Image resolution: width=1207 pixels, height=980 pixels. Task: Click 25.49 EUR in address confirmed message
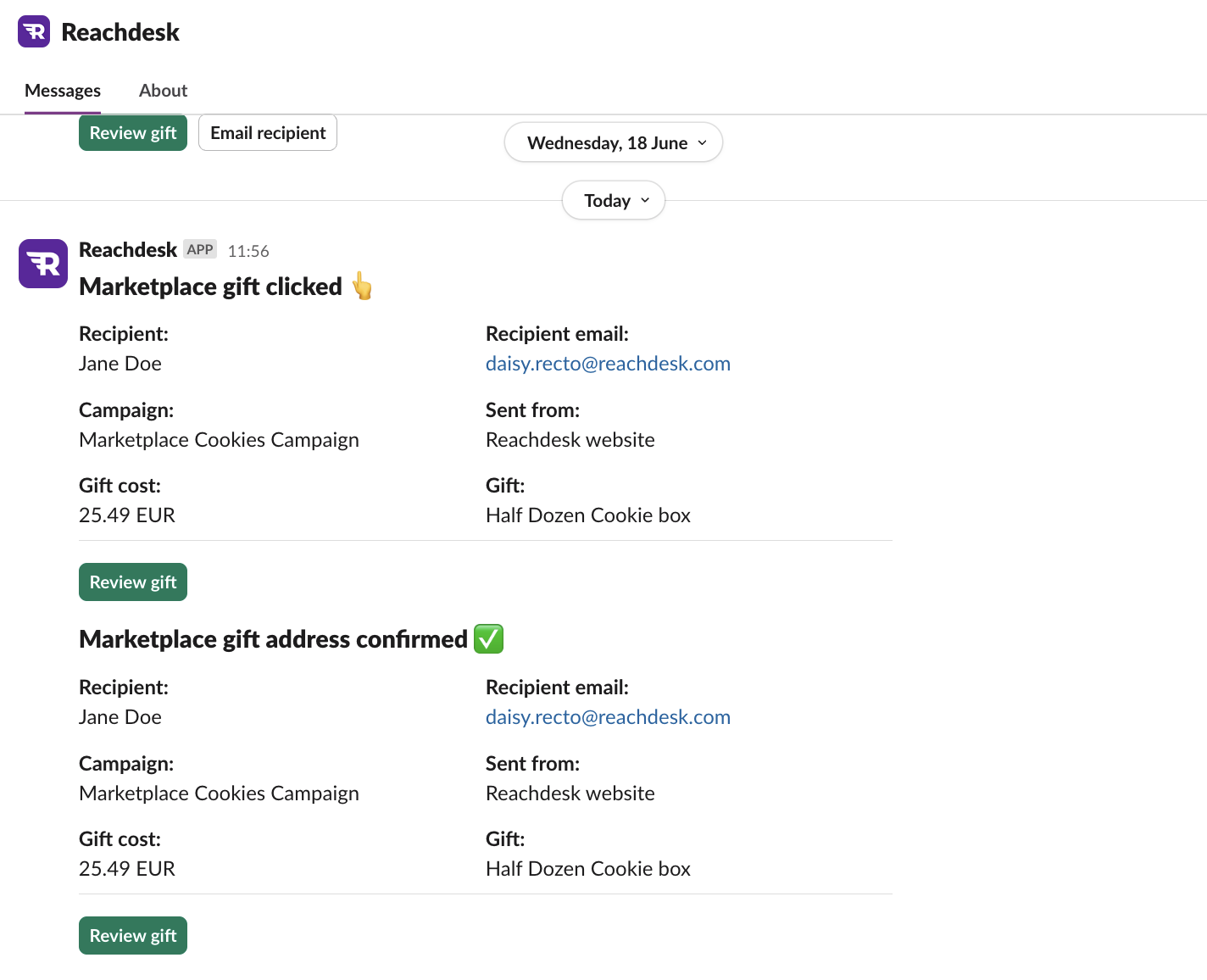[127, 869]
